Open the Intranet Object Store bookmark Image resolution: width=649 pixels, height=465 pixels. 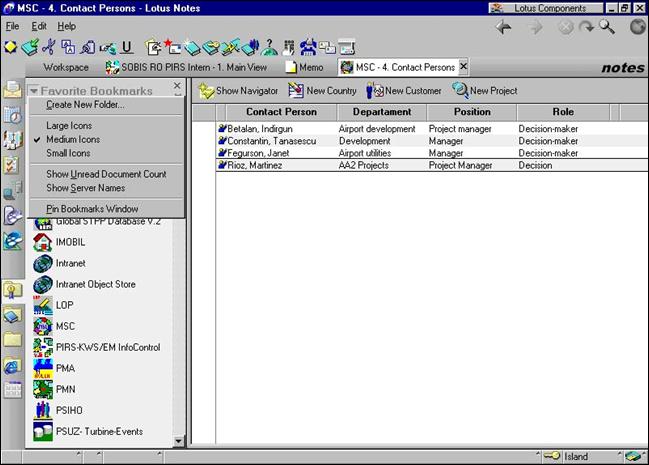95,285
